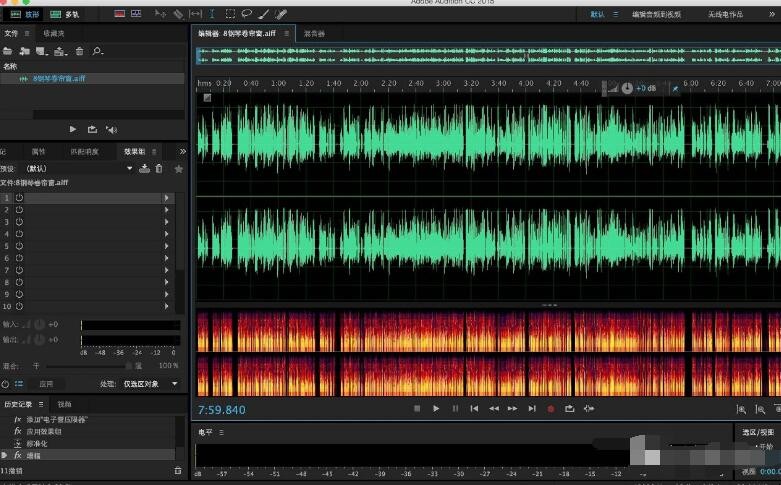Click the Record button in transport
The height and width of the screenshot is (485, 781).
click(x=550, y=408)
